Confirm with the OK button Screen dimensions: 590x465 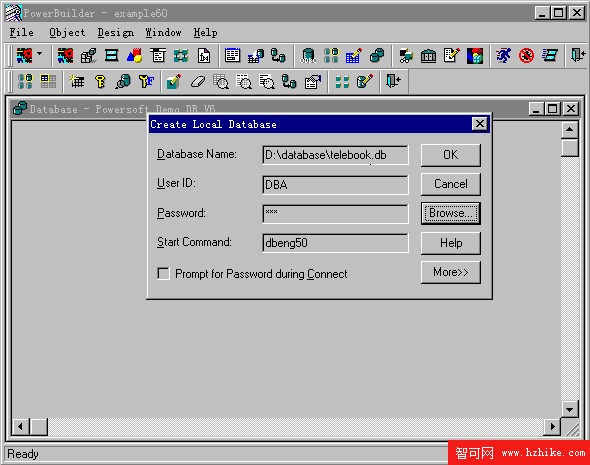click(450, 155)
